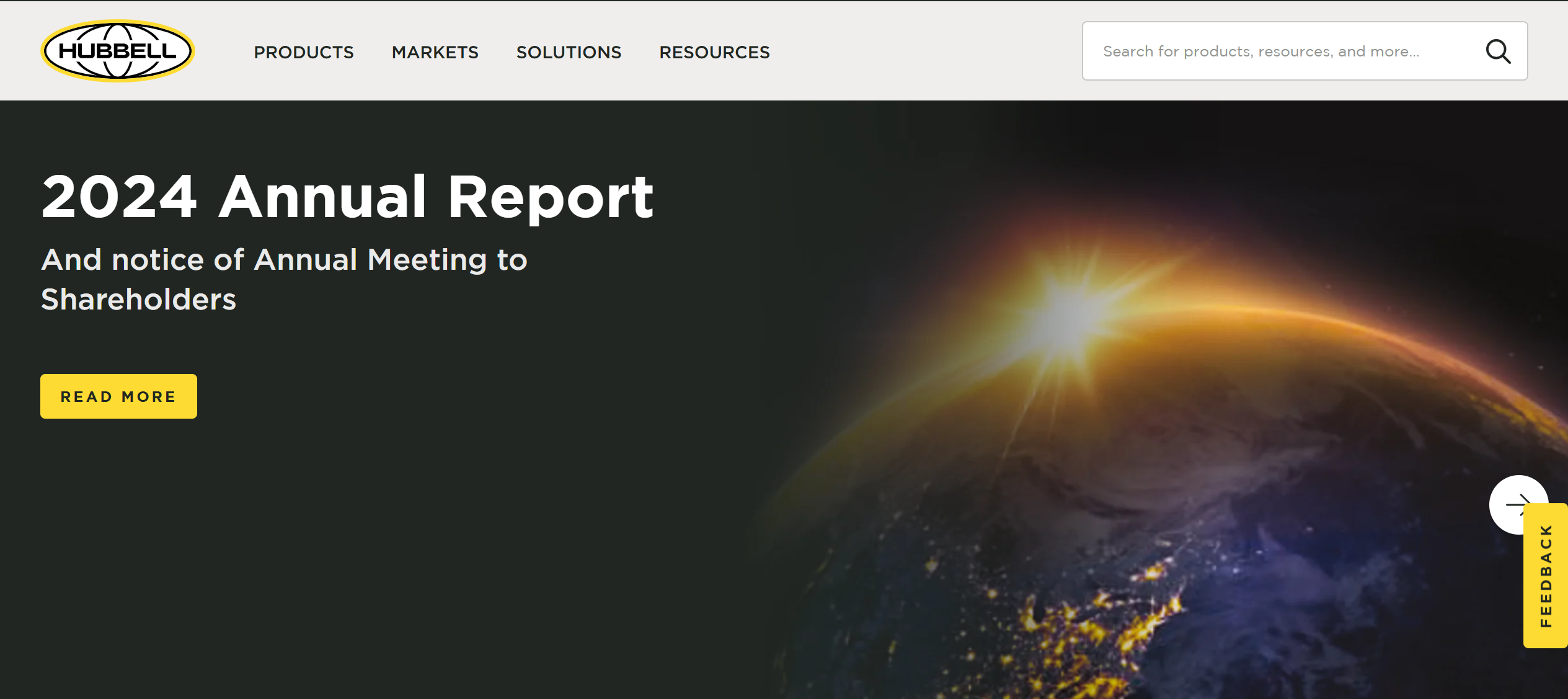Click the Read More button
1568x699 pixels.
[x=118, y=396]
